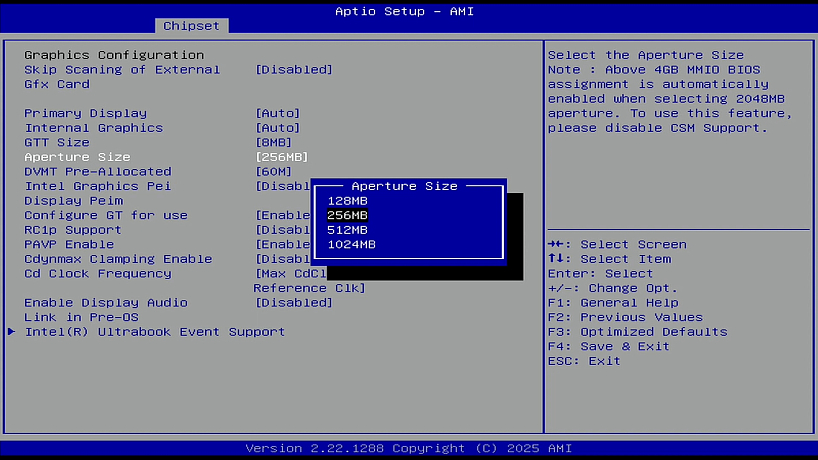Viewport: 818px width, 460px height.
Task: Pick 512MB from Aperture Size list
Action: click(347, 230)
